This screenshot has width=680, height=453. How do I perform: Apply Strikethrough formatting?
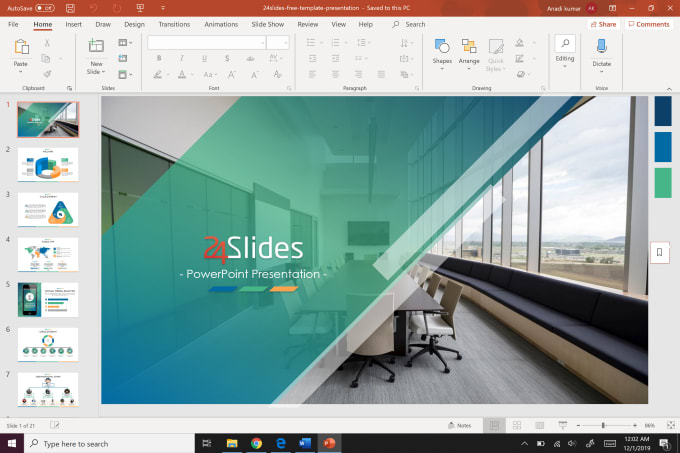click(250, 58)
